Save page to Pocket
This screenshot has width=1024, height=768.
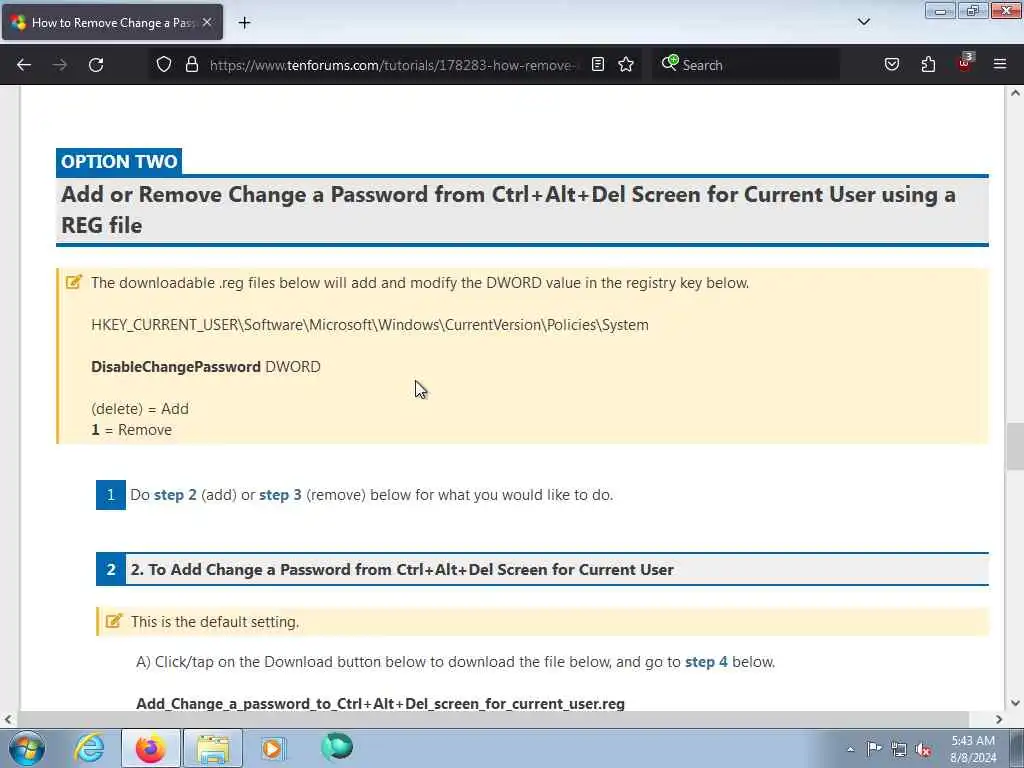891,64
